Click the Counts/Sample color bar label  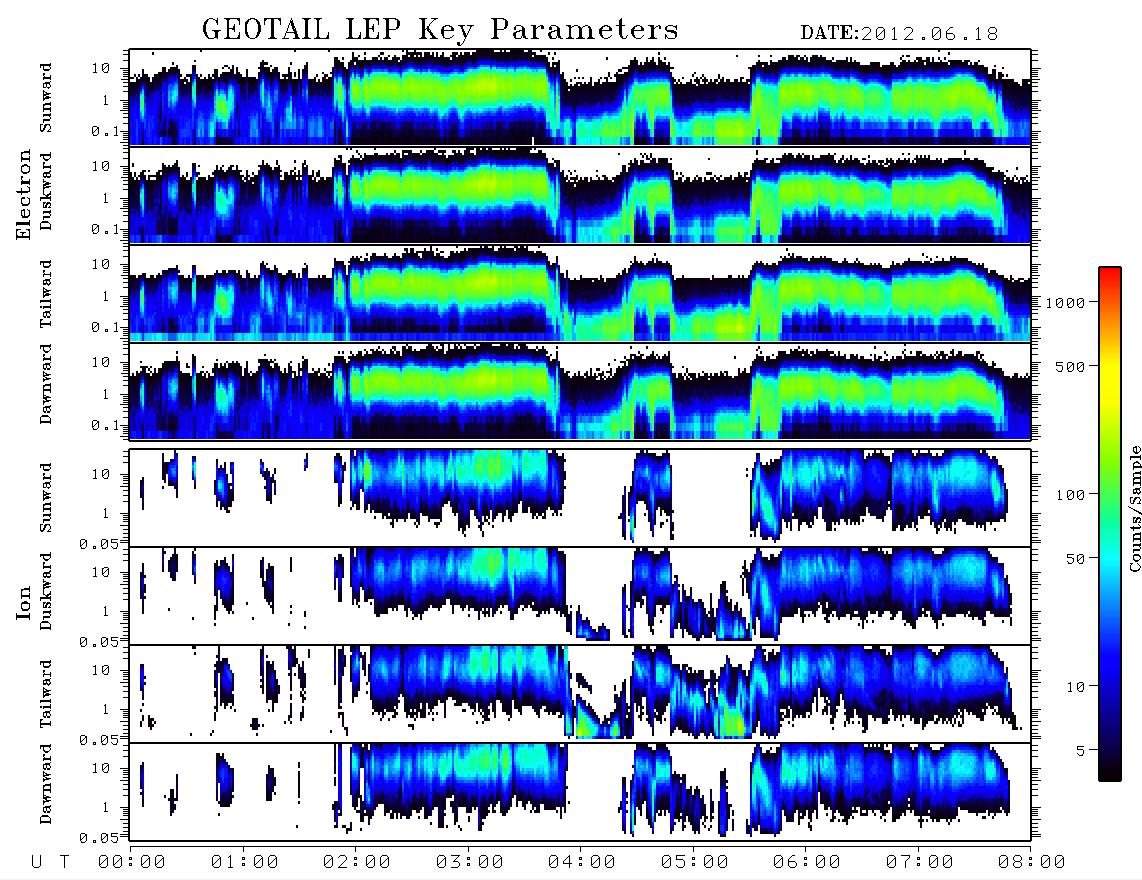click(x=1134, y=509)
